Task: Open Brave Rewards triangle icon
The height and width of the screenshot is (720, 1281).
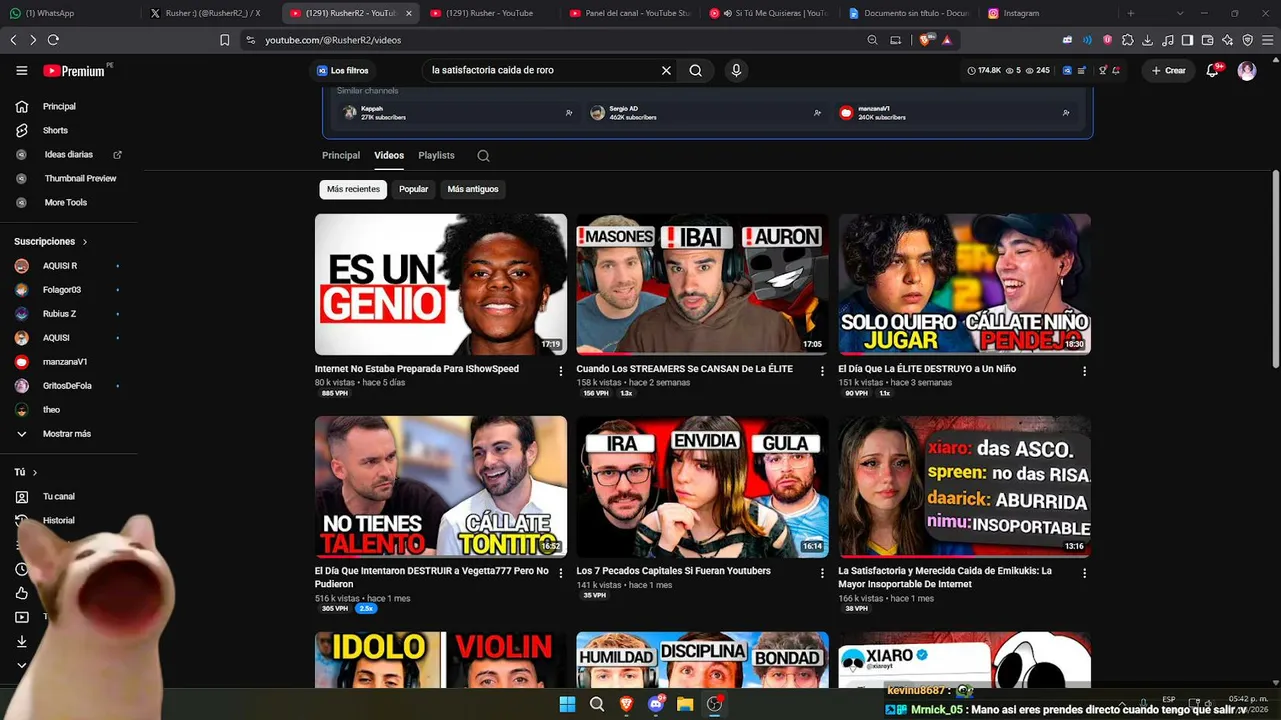Action: click(x=946, y=40)
